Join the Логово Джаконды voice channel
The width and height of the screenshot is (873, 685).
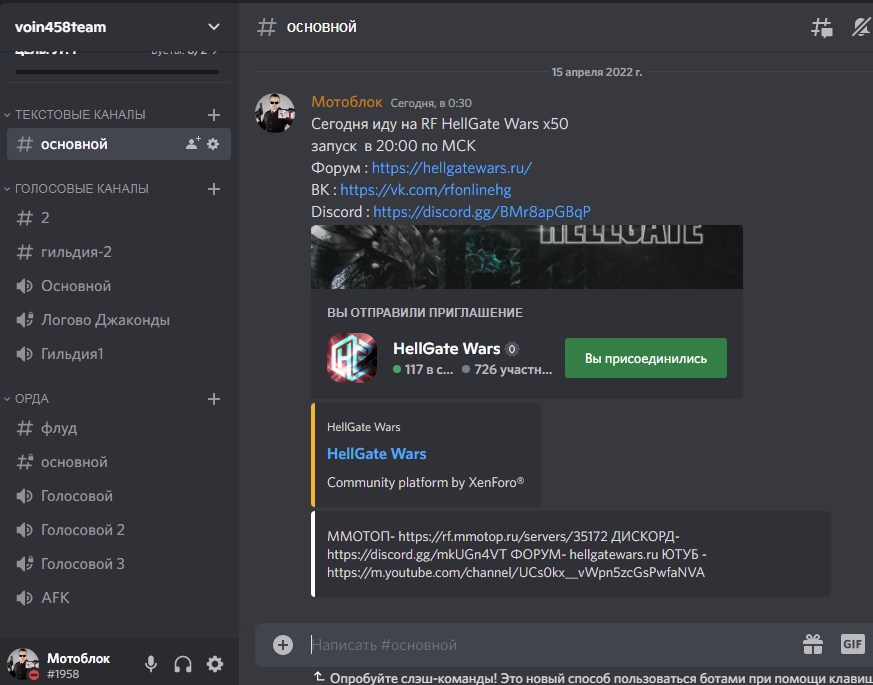[119, 320]
